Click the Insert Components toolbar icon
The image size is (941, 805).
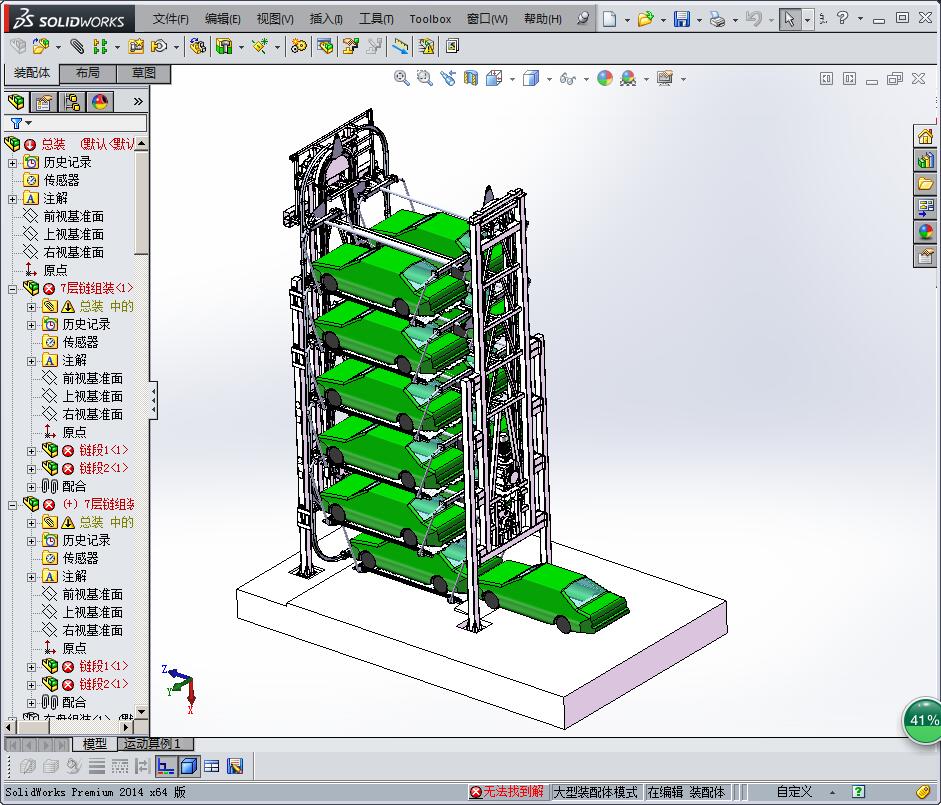[x=40, y=46]
